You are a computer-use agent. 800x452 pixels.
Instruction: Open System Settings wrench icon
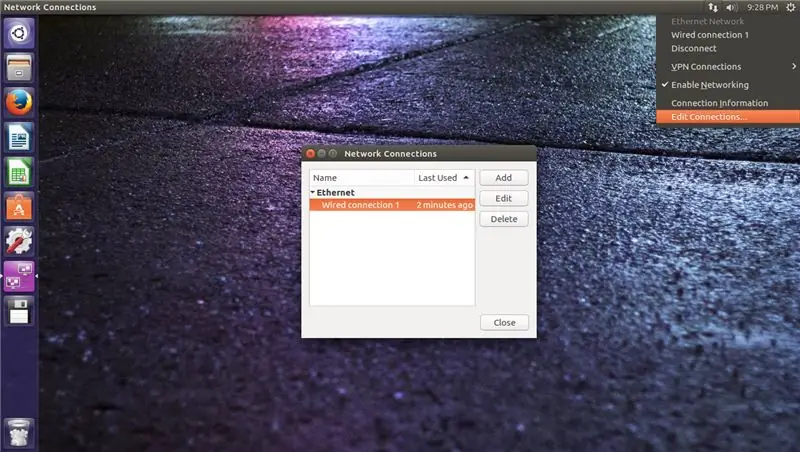pyautogui.click(x=19, y=241)
